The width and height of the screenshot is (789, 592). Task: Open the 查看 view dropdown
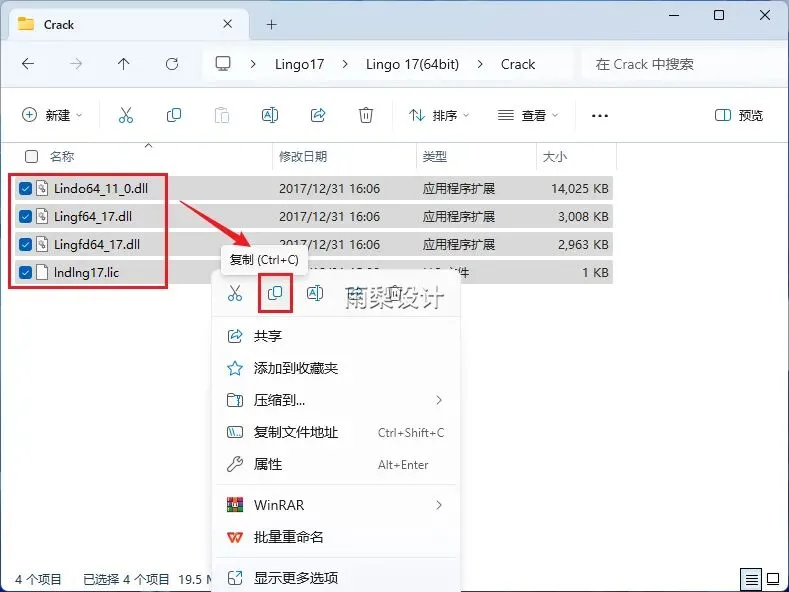pyautogui.click(x=528, y=115)
